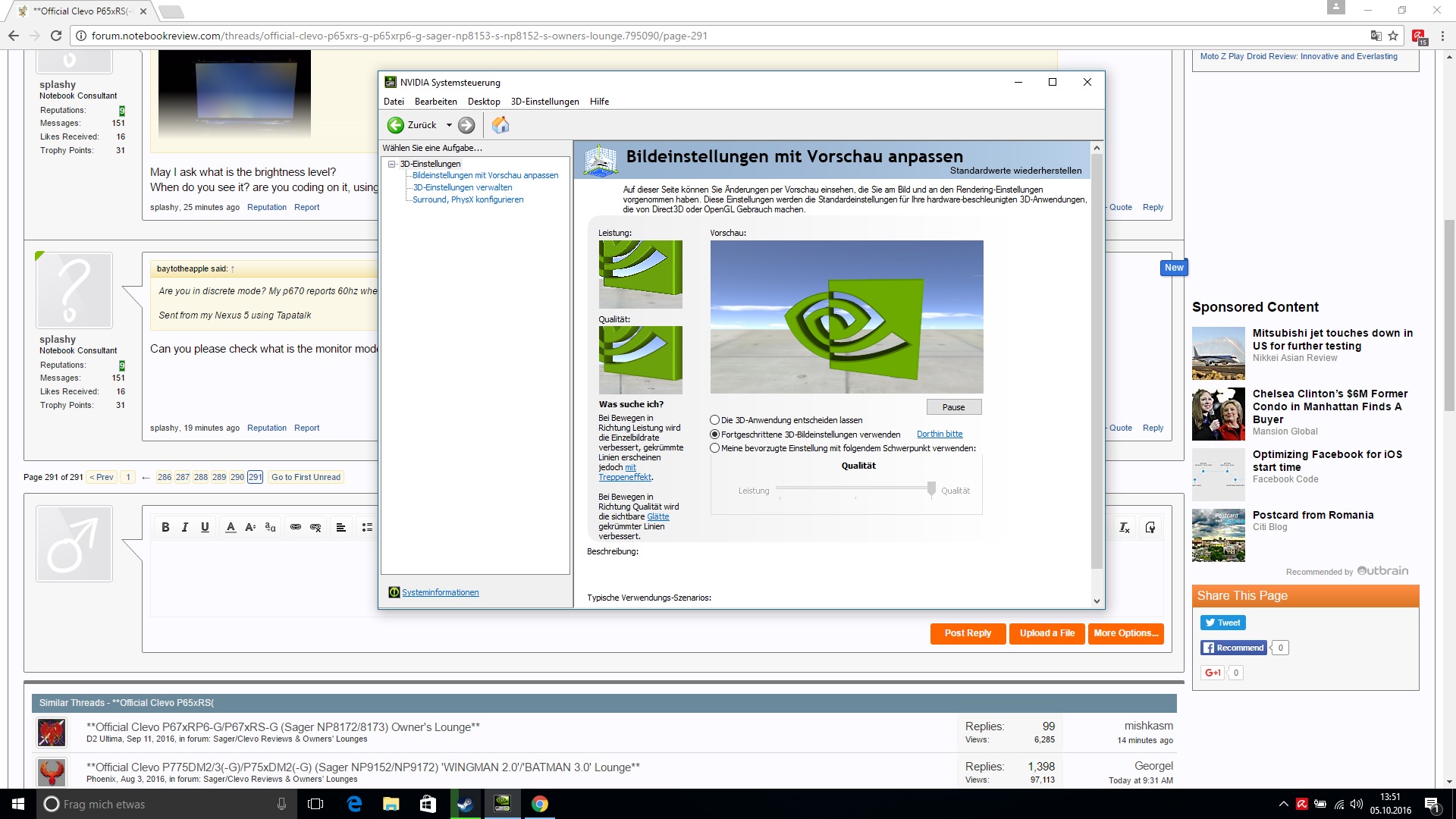Click the NVIDIA home/refresh icon

pos(500,124)
